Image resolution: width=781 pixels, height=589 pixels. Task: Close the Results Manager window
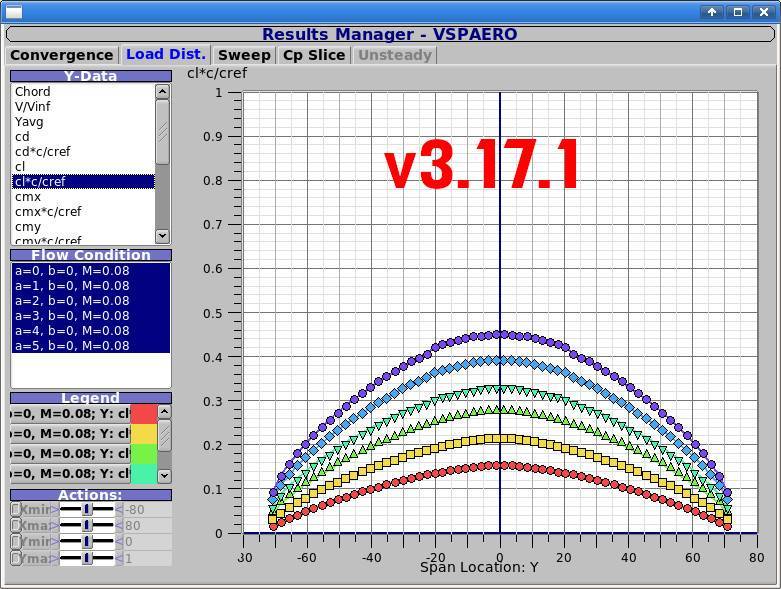pos(764,12)
